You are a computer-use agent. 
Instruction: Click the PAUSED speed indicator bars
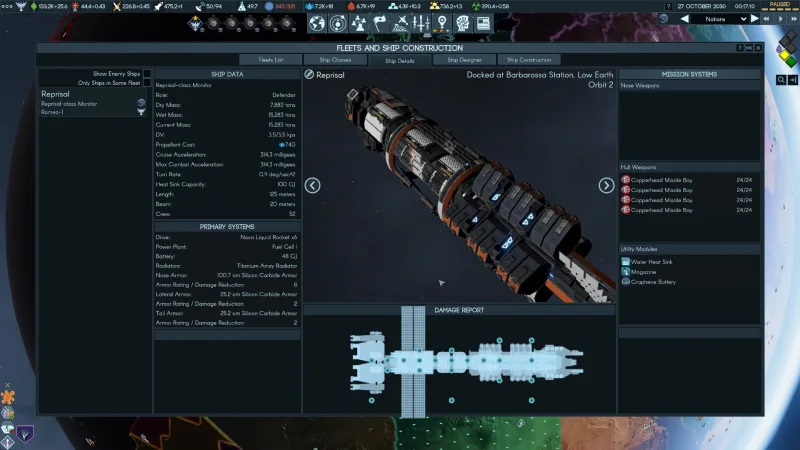click(780, 7)
